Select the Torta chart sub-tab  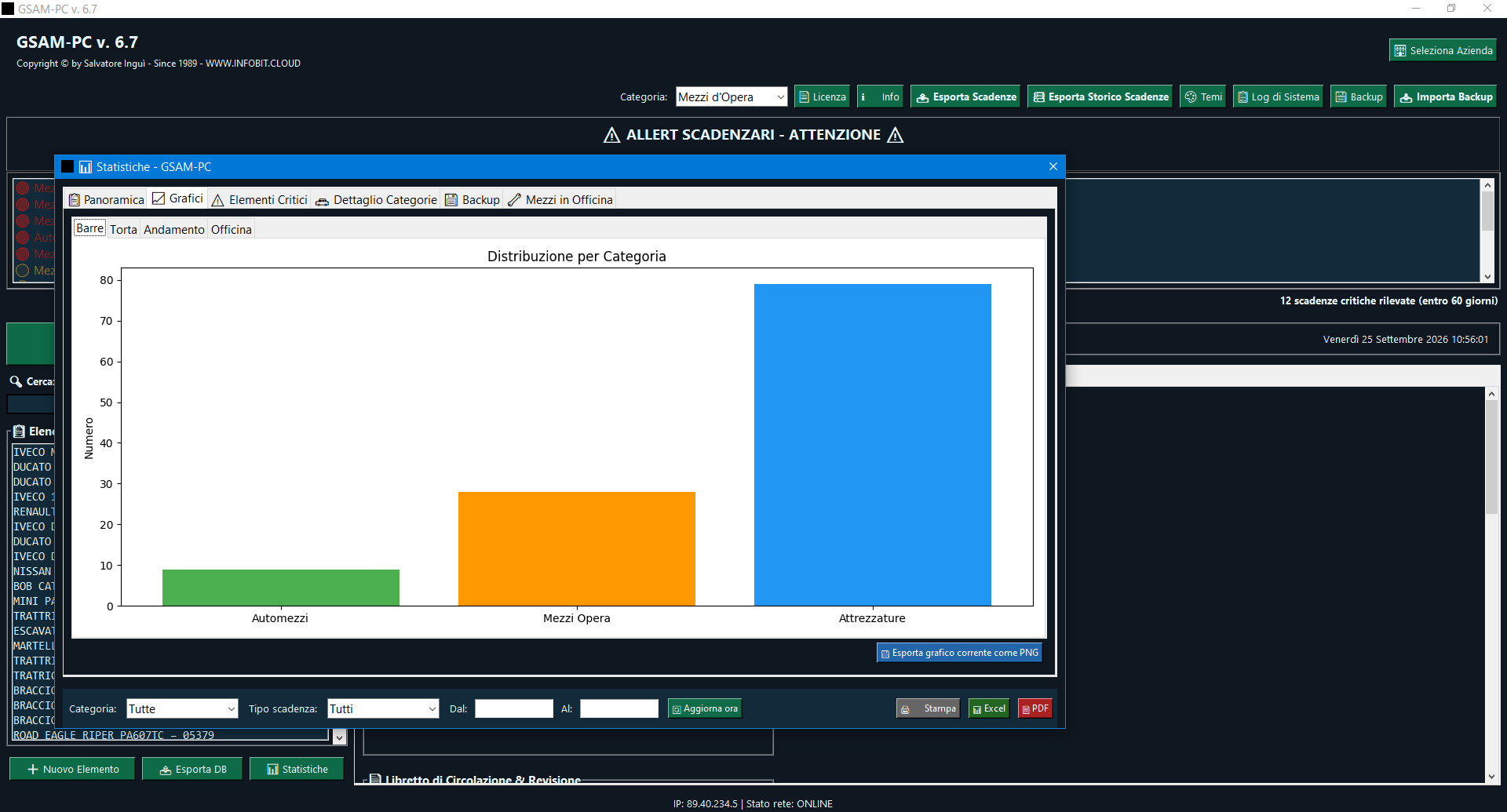(123, 229)
